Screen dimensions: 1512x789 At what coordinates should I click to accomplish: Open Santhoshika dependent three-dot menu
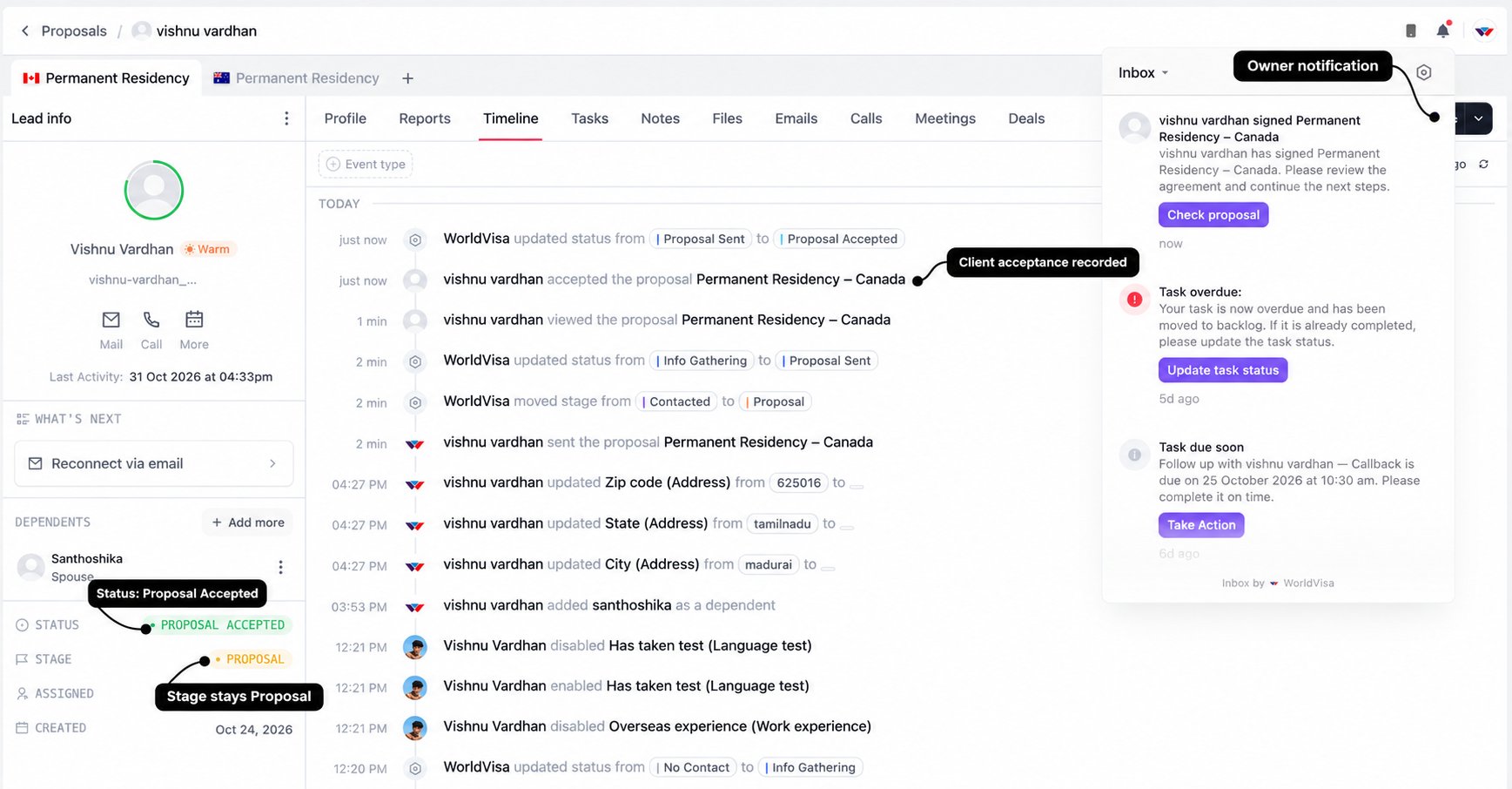click(x=280, y=567)
